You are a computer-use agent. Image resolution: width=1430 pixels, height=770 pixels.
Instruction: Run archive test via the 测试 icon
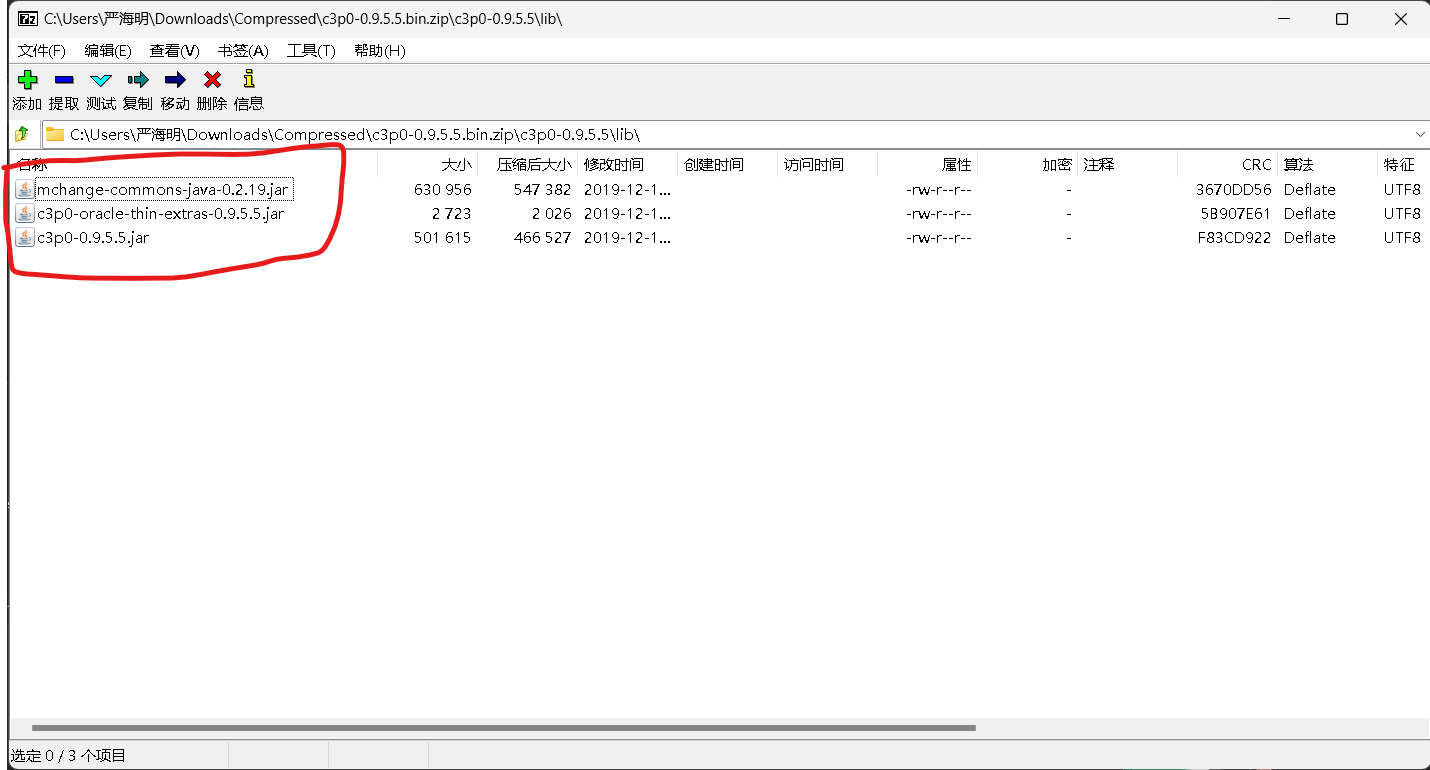(100, 80)
